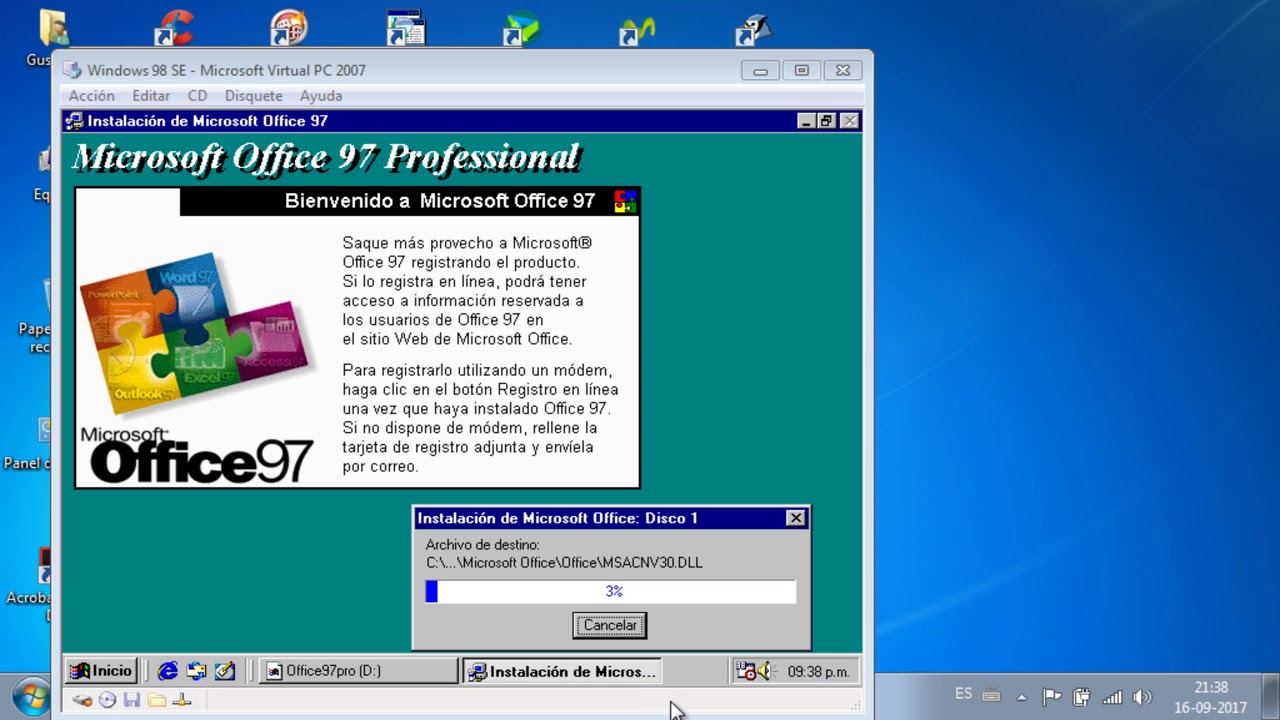This screenshot has height=720, width=1280.
Task: Click the Disco 1 dialog title bar
Action: click(611, 518)
